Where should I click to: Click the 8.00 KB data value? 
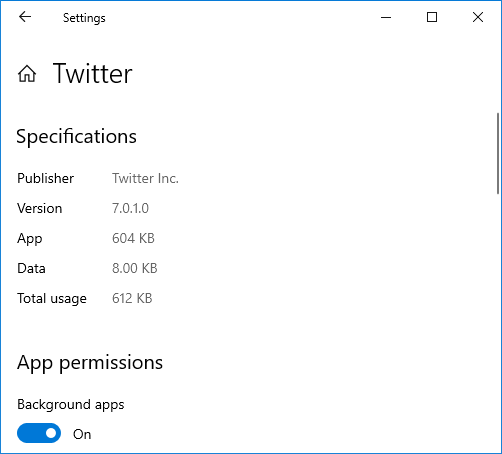(x=135, y=268)
